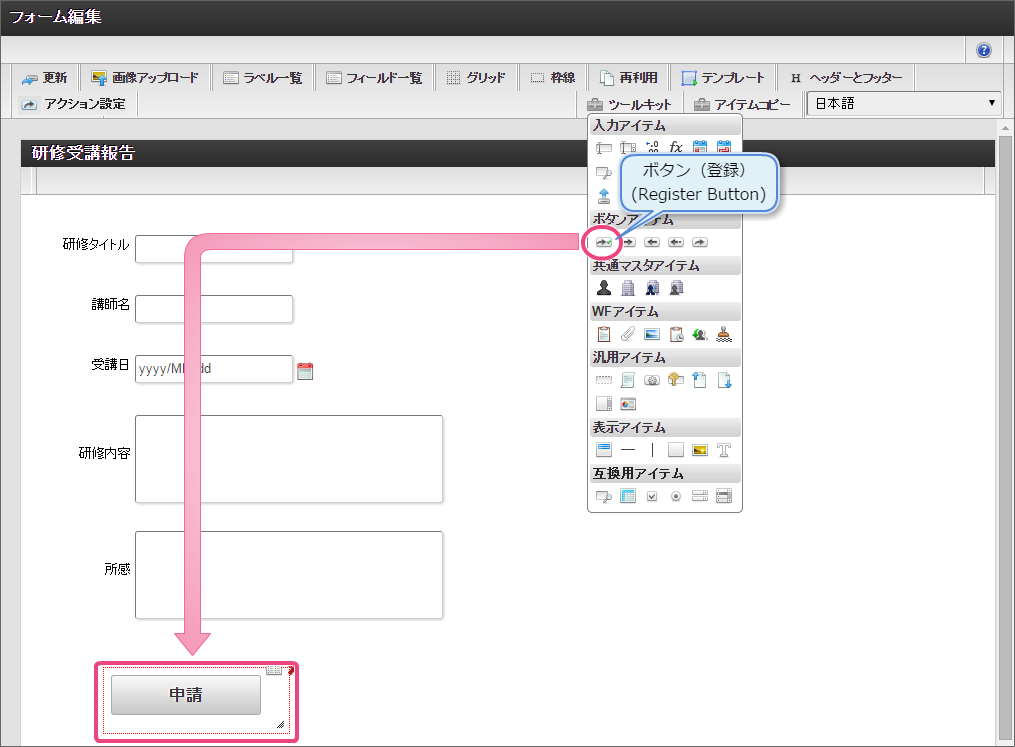Viewport: 1015px width, 747px height.
Task: Open ヘッダーとフッター header and footer settings
Action: pyautogui.click(x=846, y=78)
